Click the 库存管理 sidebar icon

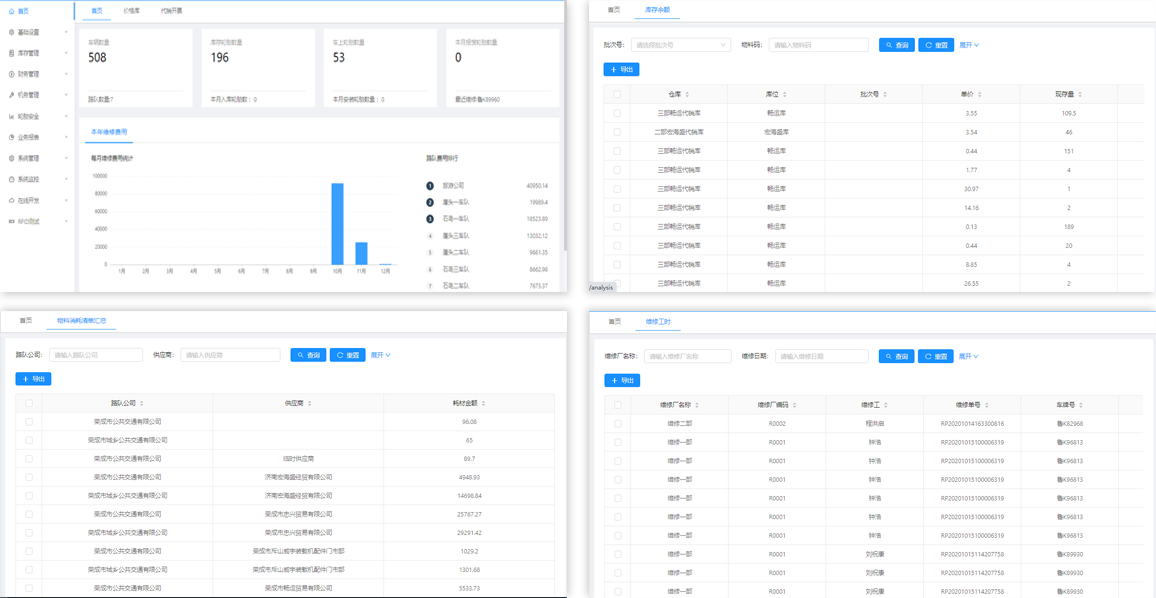(11, 53)
